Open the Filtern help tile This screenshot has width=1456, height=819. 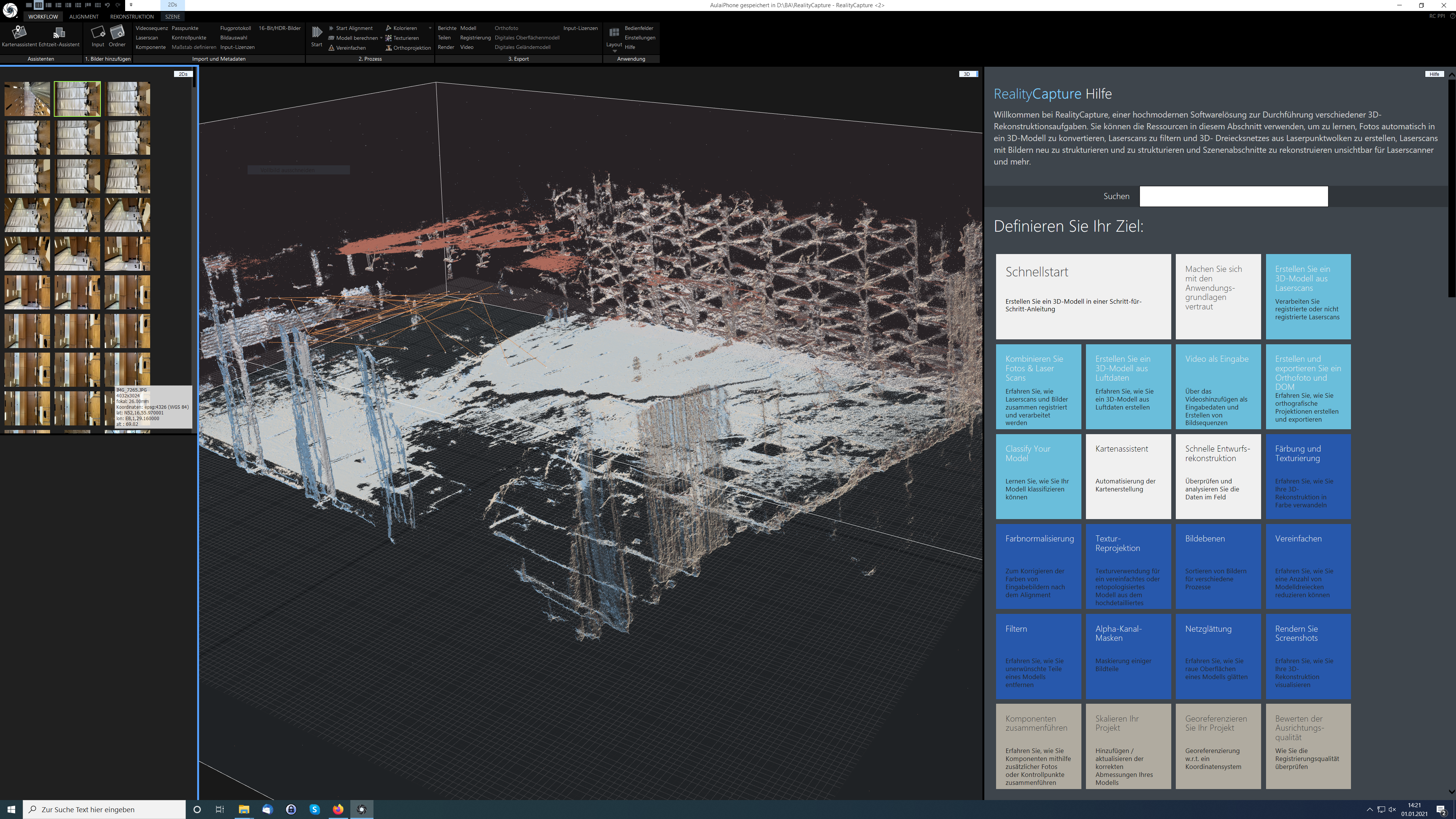[1038, 656]
